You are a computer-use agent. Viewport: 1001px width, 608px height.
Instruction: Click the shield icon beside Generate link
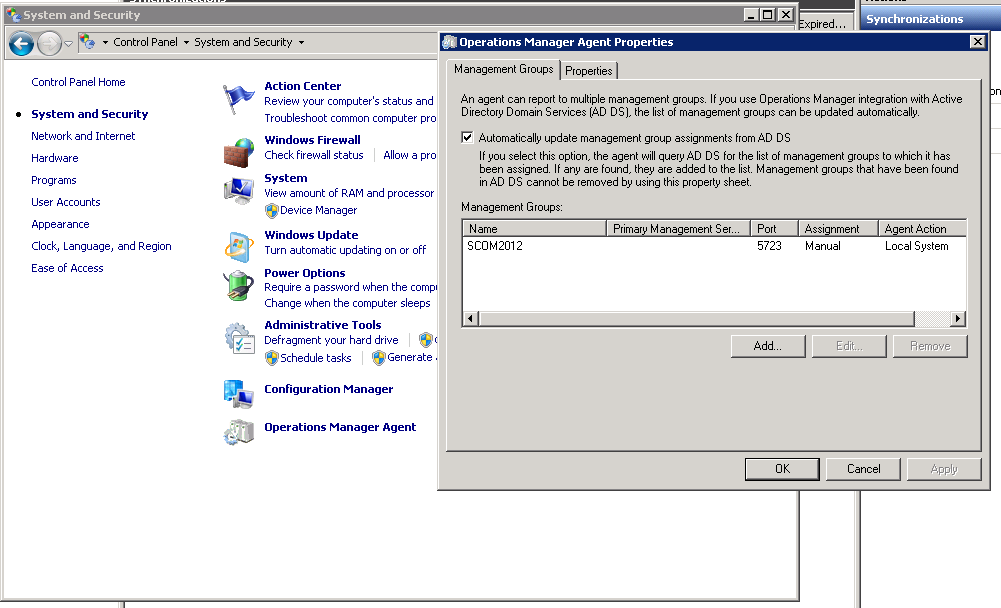(379, 358)
